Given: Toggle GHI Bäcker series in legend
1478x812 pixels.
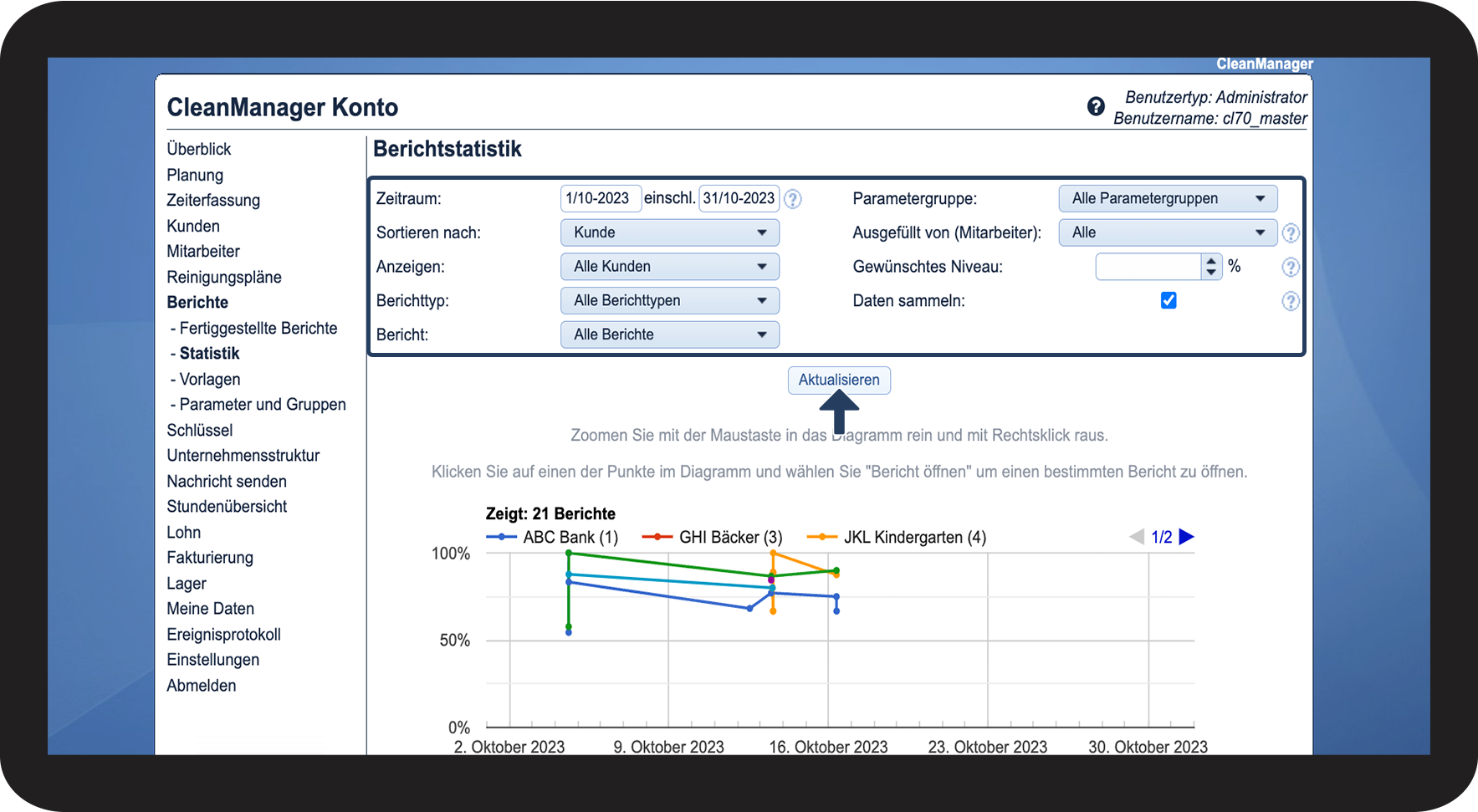Looking at the screenshot, I should click(657, 537).
